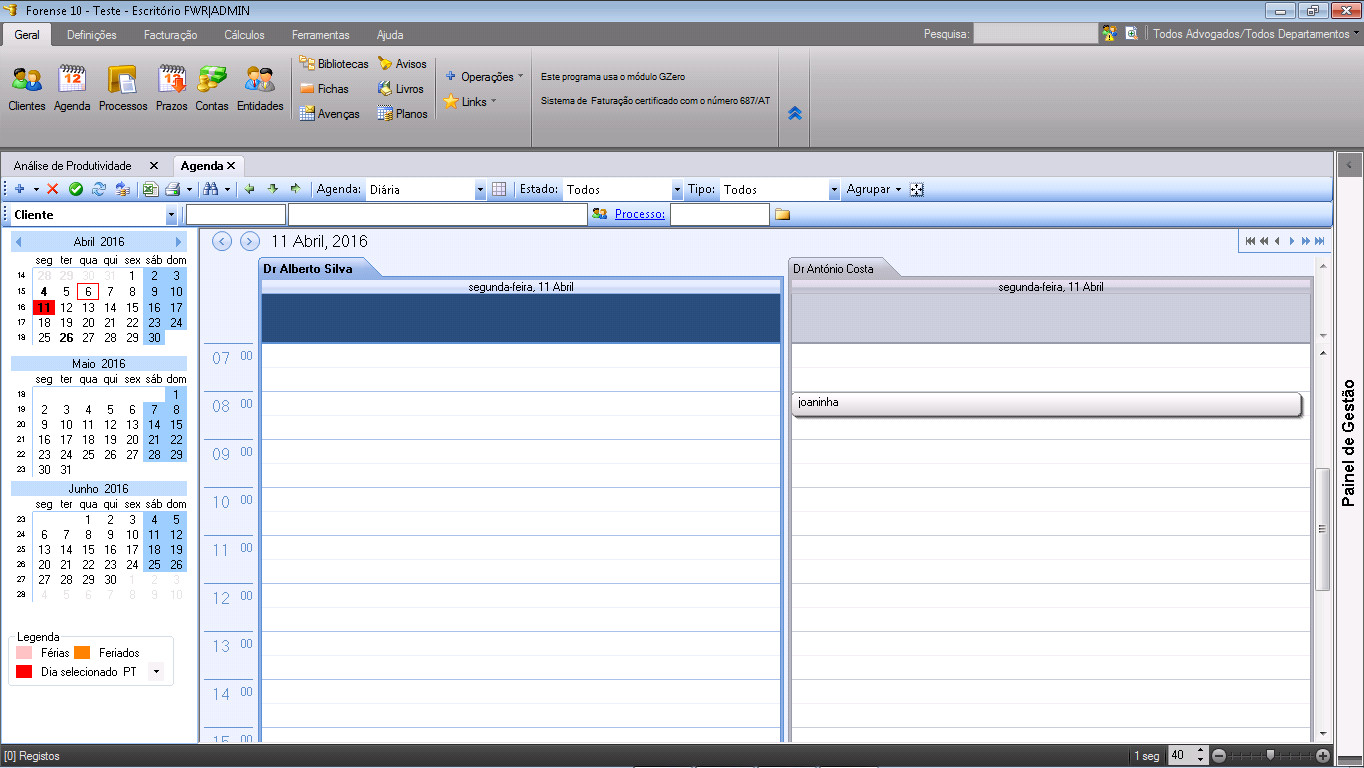Expand the Agrupar menu
This screenshot has width=1364, height=768.
[874, 189]
